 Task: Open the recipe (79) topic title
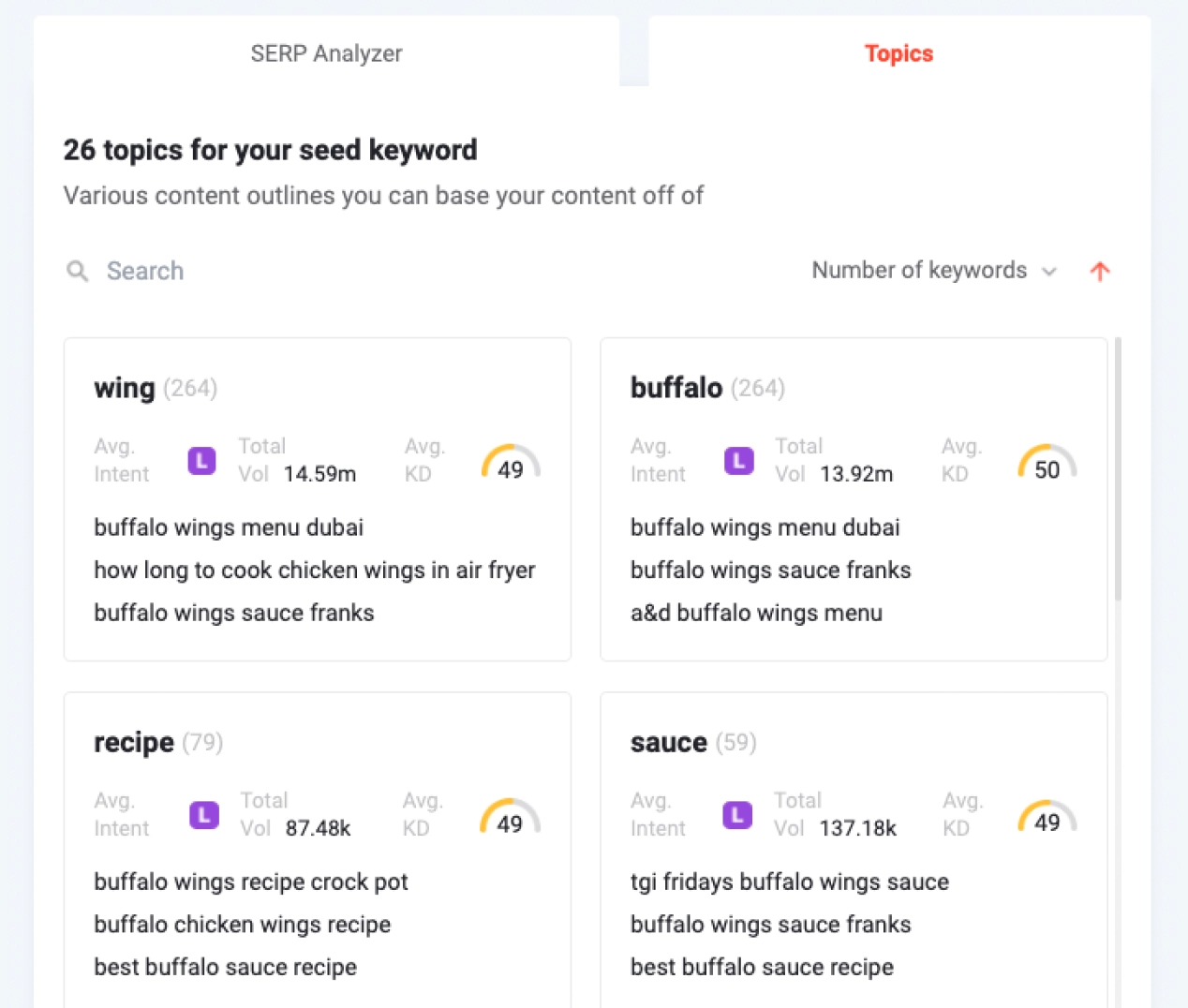click(158, 742)
